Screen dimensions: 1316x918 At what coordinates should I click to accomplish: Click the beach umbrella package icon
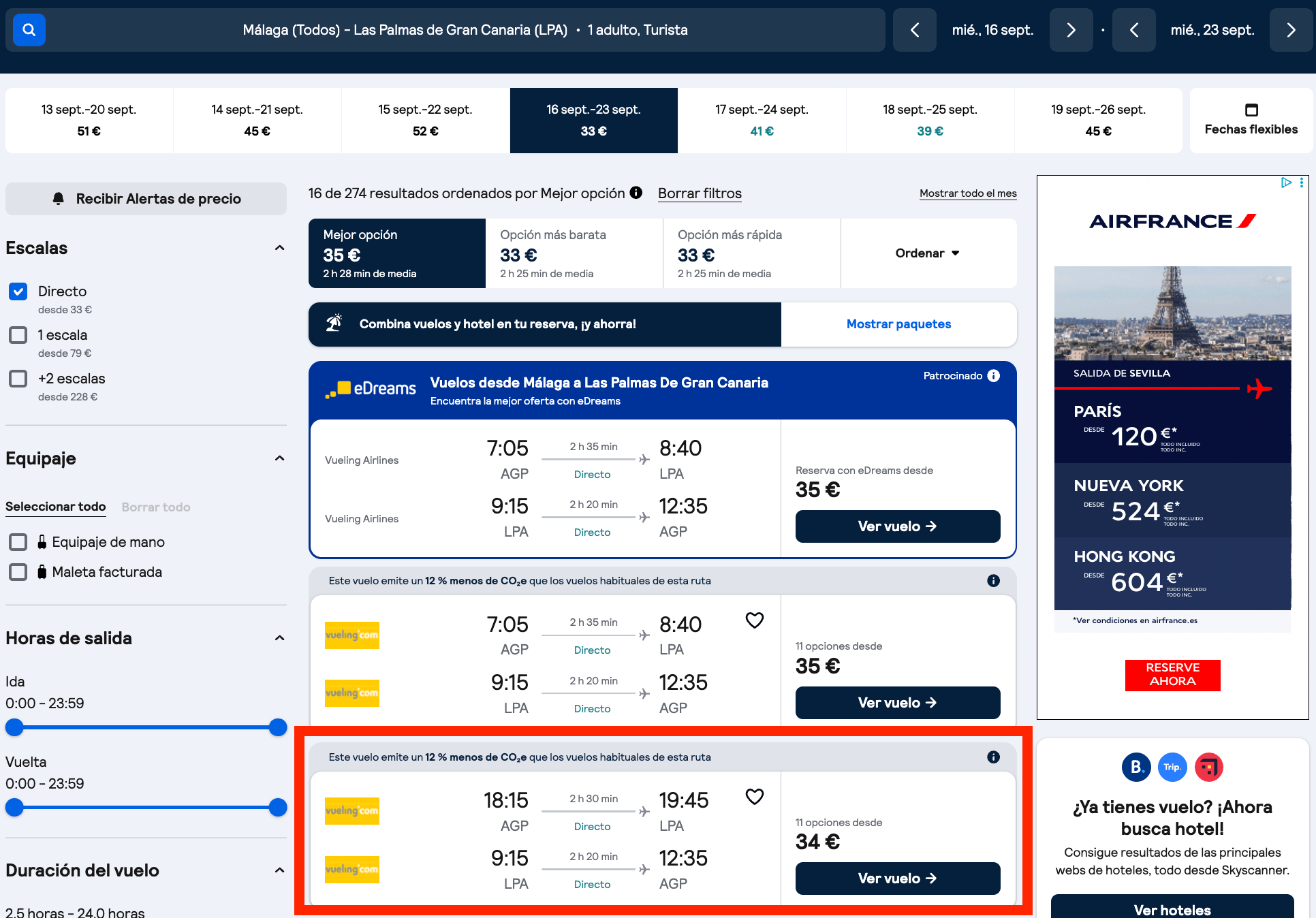[x=334, y=323]
